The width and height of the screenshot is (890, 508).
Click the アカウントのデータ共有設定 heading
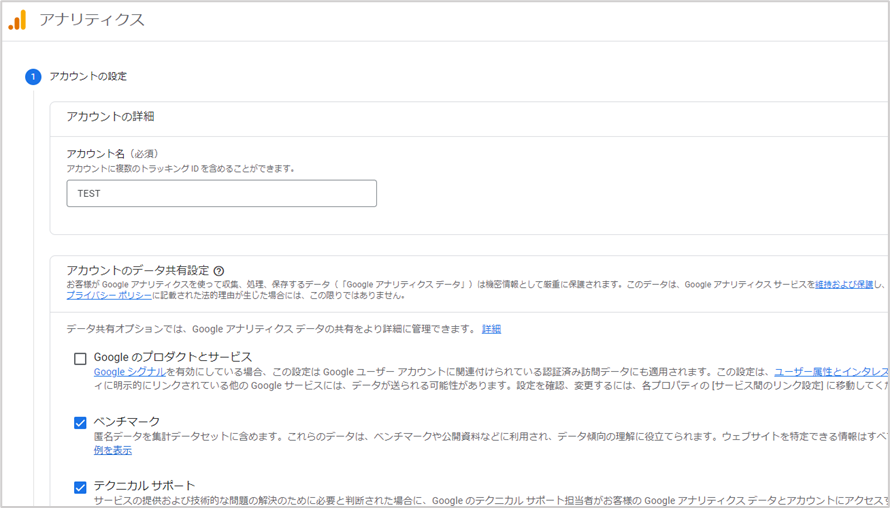(x=138, y=271)
